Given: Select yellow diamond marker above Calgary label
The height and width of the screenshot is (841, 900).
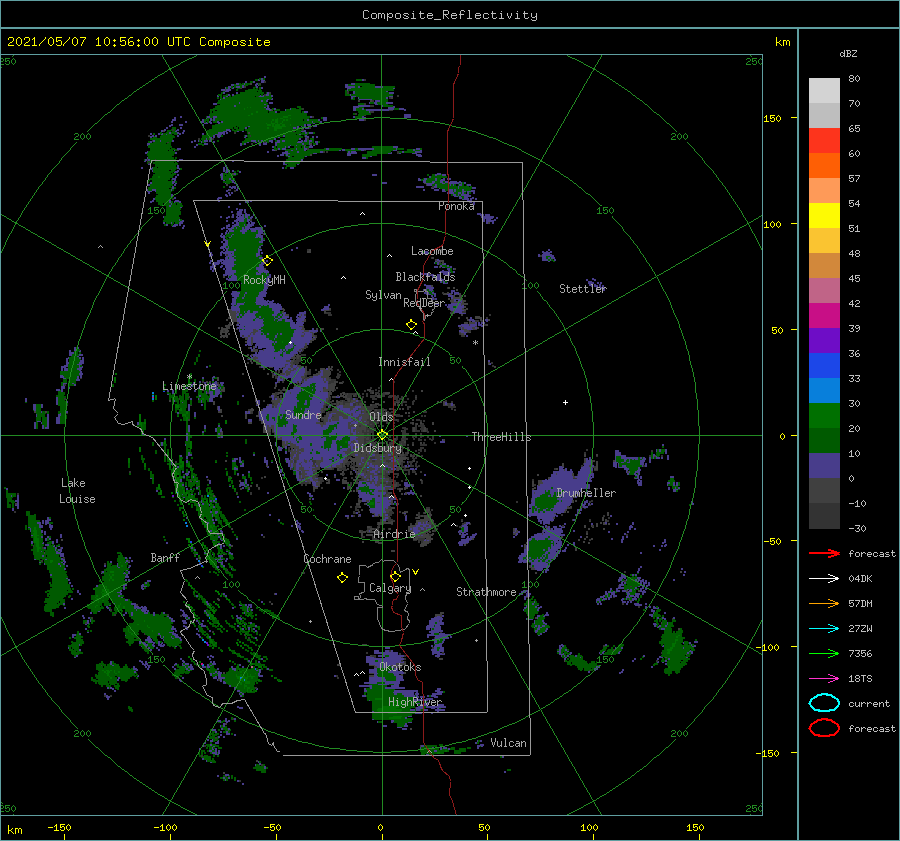Looking at the screenshot, I should 395,576.
